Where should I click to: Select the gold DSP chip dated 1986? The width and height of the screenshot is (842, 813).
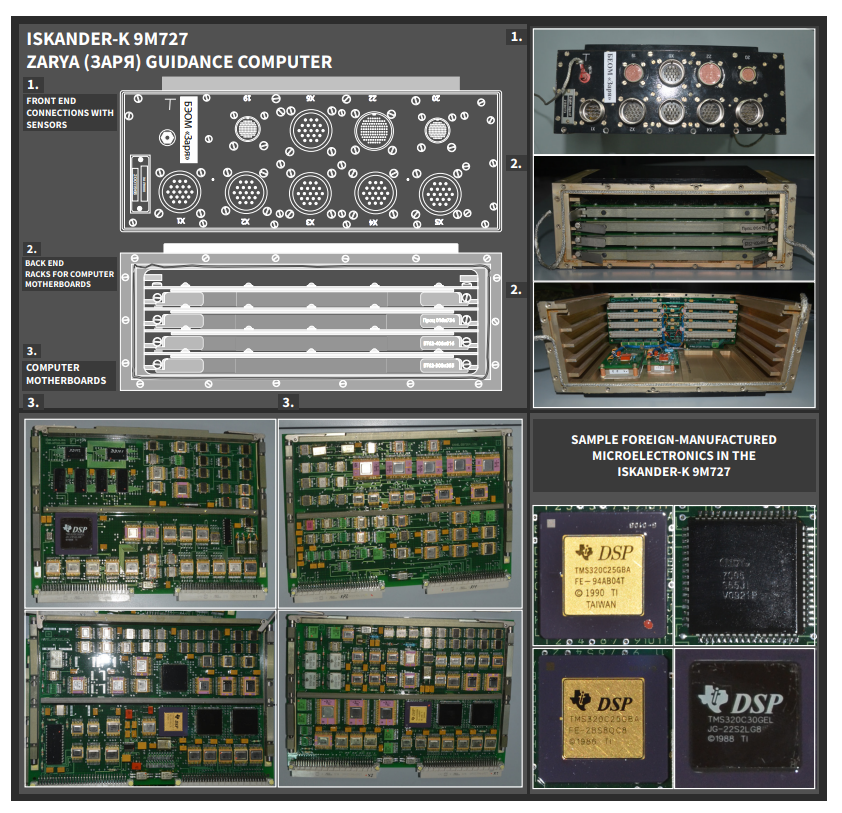pyautogui.click(x=601, y=713)
